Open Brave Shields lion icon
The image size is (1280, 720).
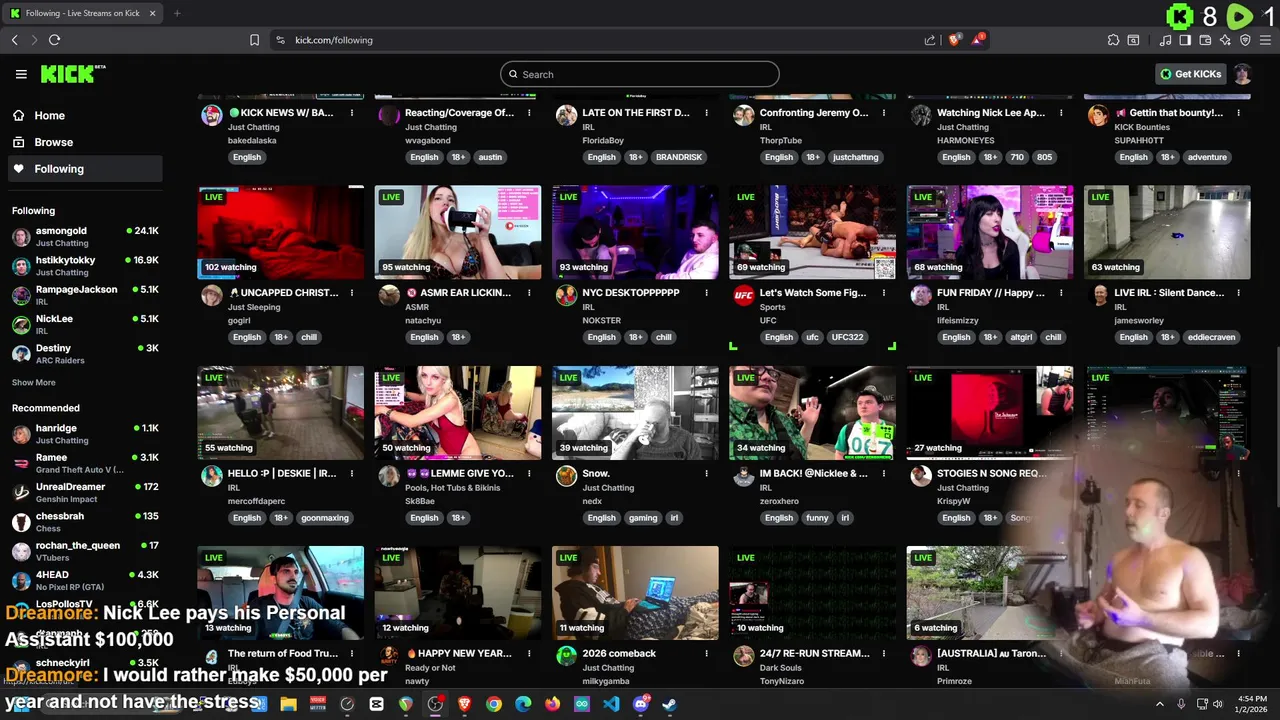(x=955, y=40)
